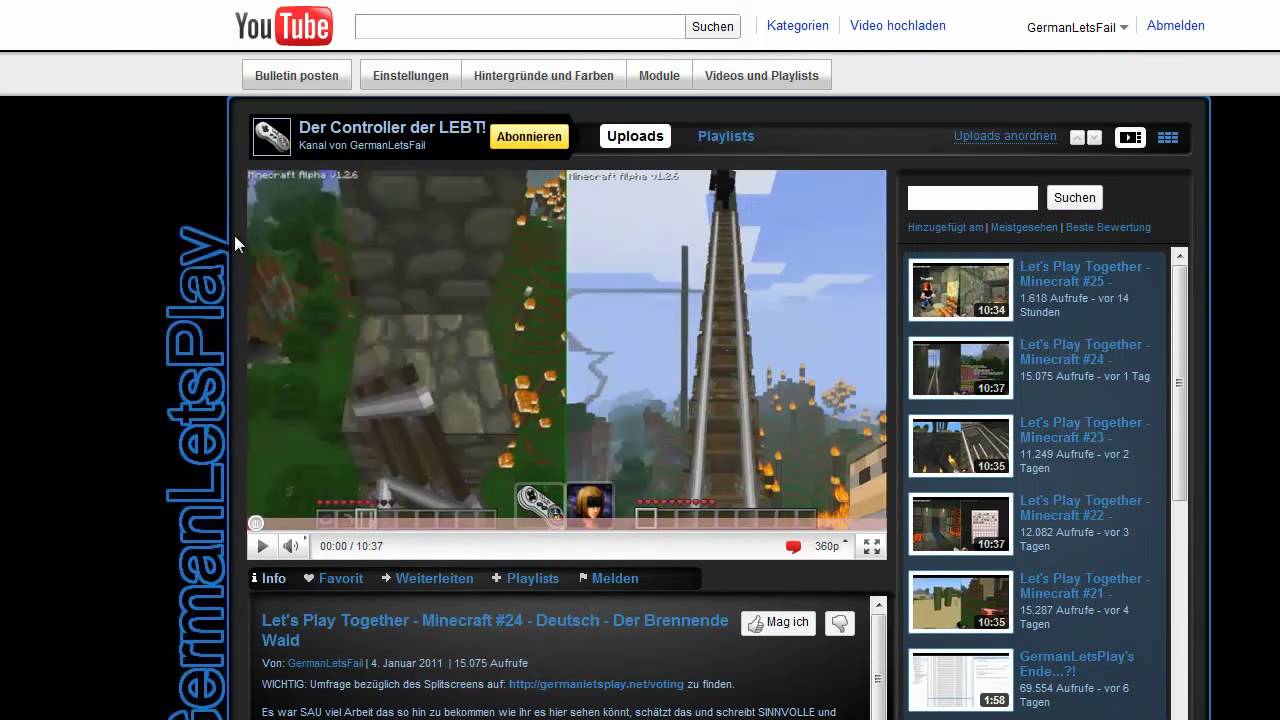Click the uploads sort up arrow
Image resolution: width=1280 pixels, height=720 pixels.
1077,138
